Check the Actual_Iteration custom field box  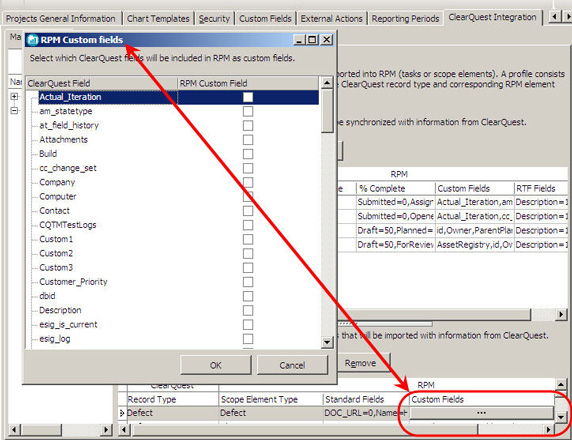click(x=248, y=97)
